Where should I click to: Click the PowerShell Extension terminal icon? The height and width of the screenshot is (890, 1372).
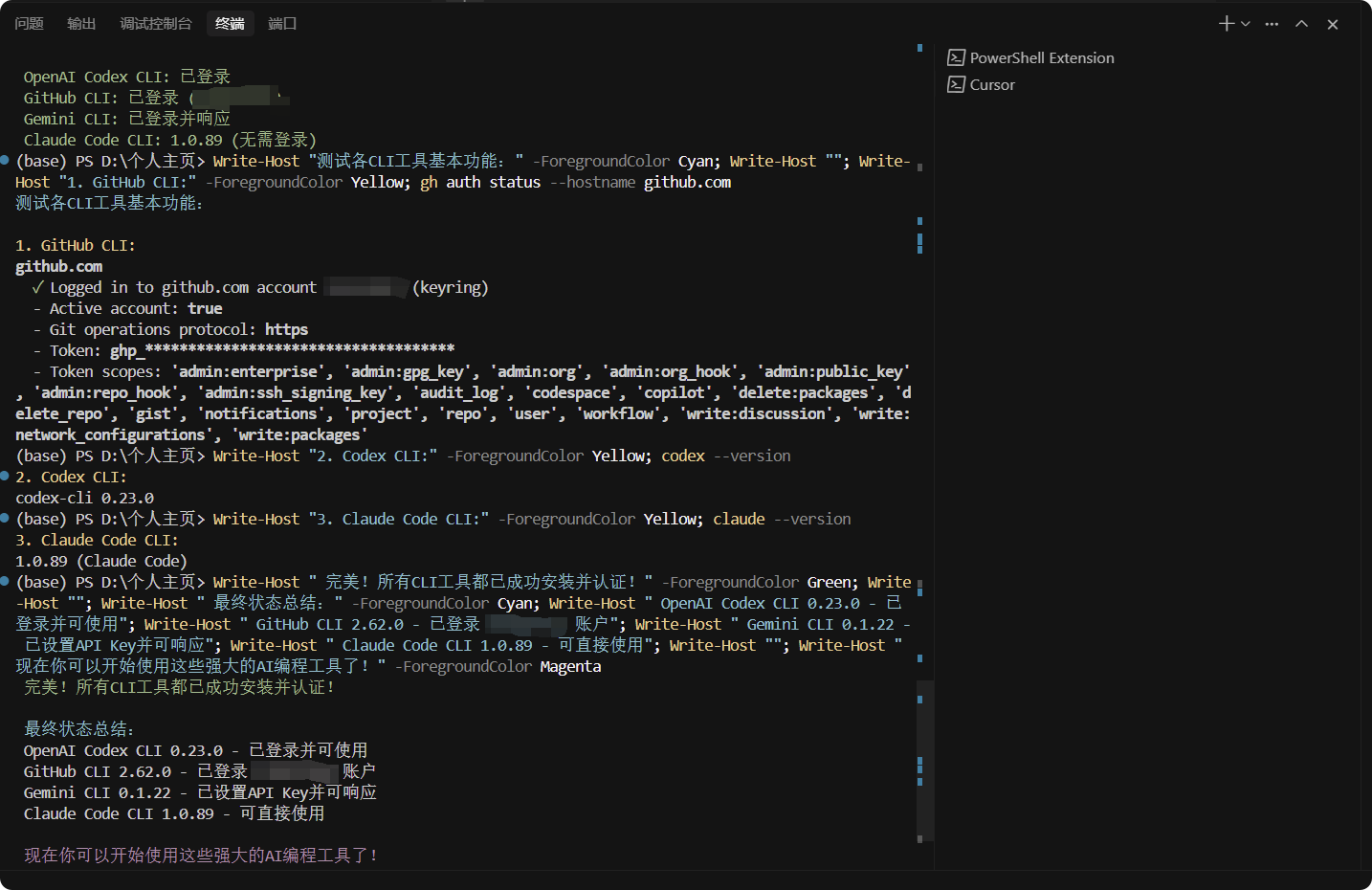pyautogui.click(x=956, y=57)
